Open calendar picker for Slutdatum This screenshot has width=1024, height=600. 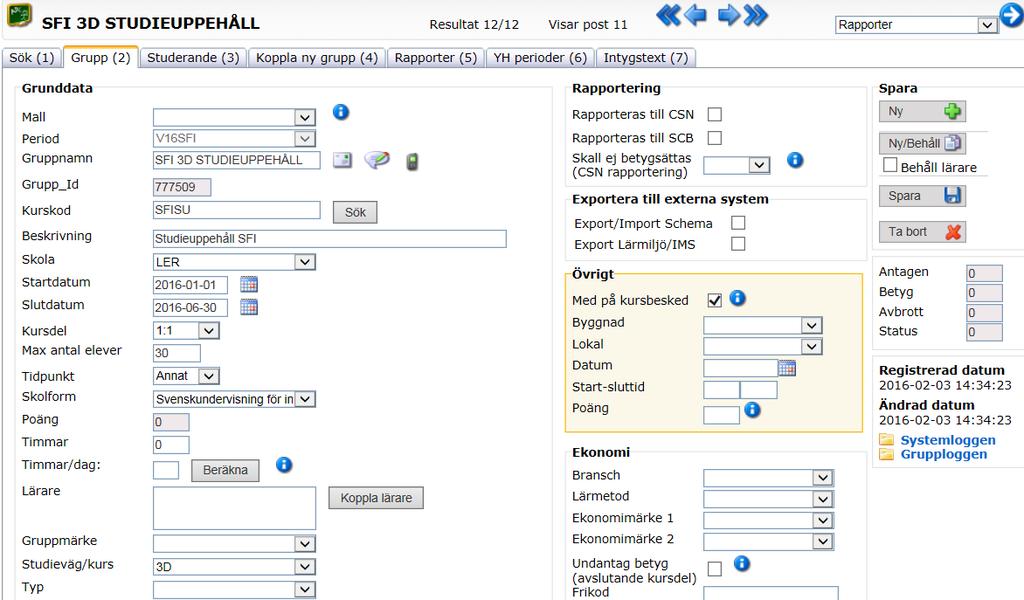click(x=249, y=307)
